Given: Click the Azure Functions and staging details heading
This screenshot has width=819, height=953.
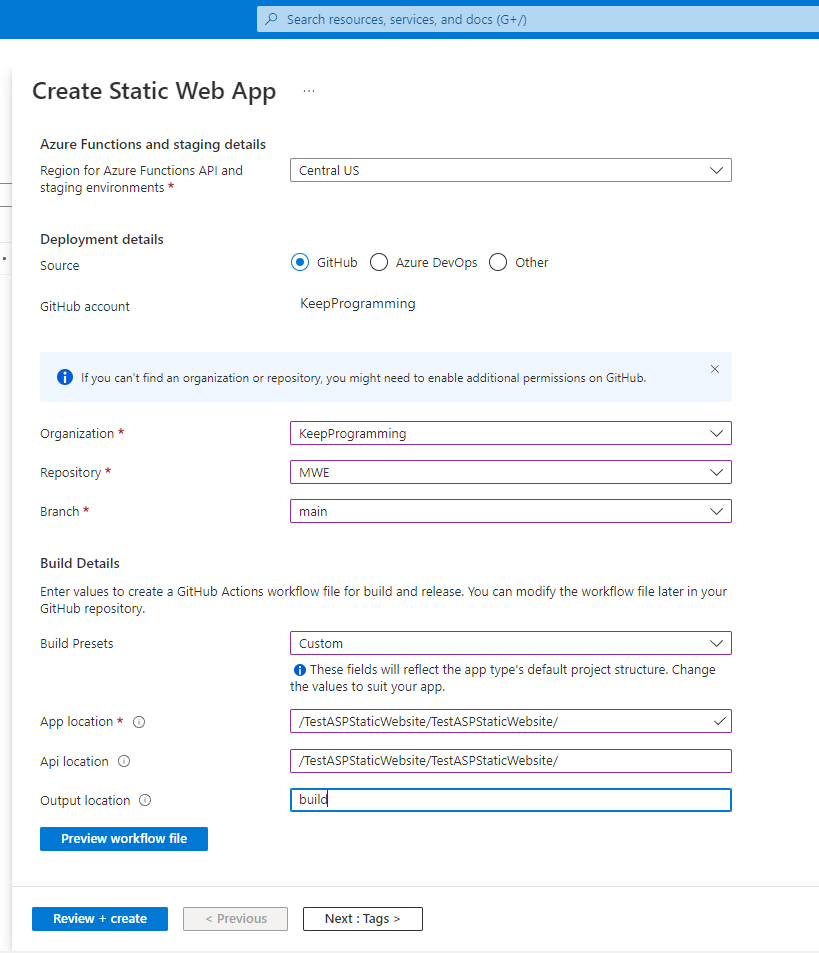Looking at the screenshot, I should coord(153,144).
